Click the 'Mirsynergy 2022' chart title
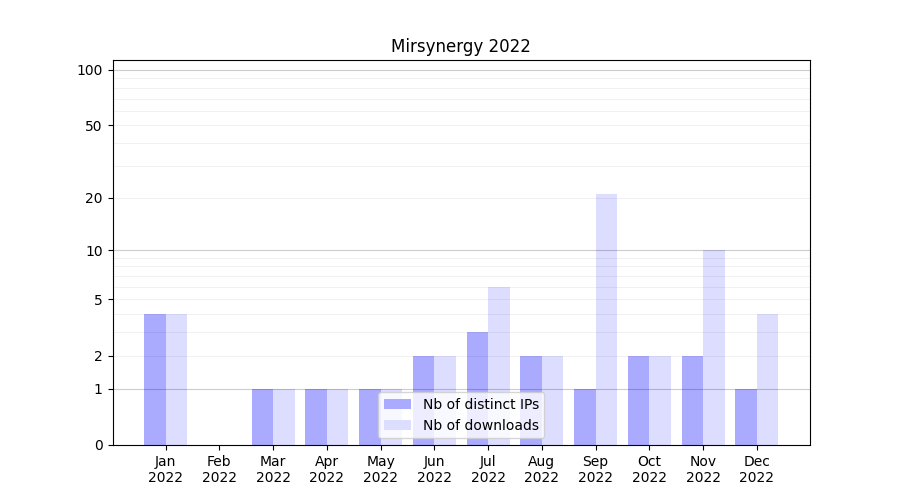The image size is (900, 500). [460, 46]
